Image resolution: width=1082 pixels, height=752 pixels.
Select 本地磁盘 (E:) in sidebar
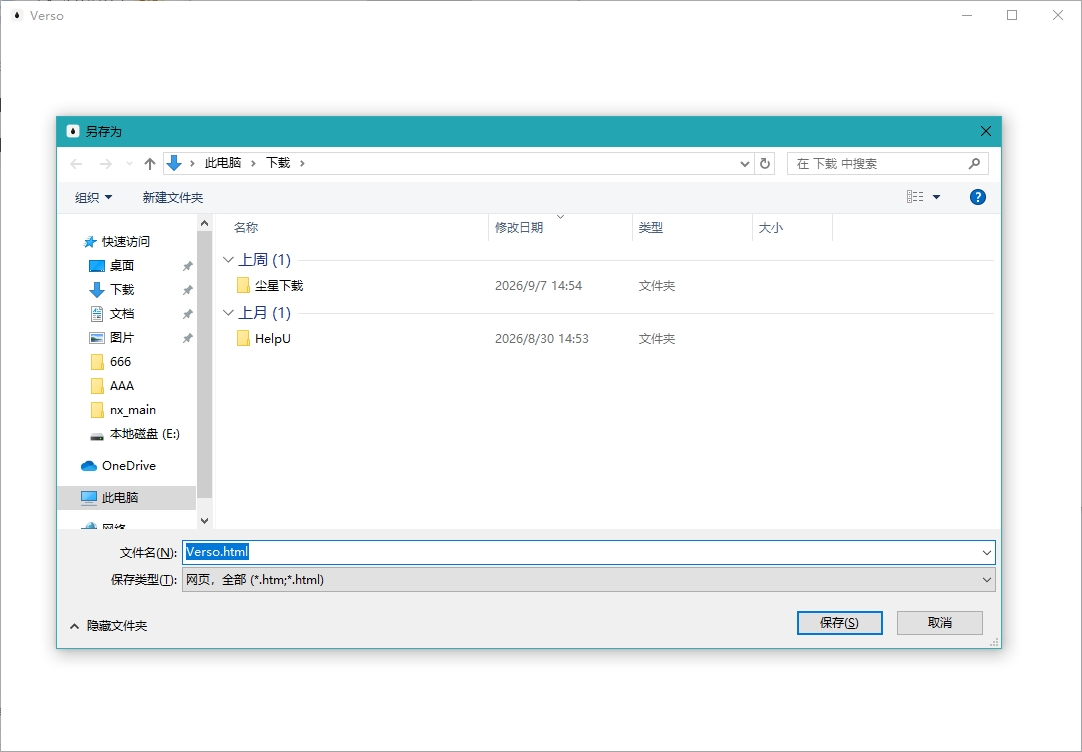point(144,434)
